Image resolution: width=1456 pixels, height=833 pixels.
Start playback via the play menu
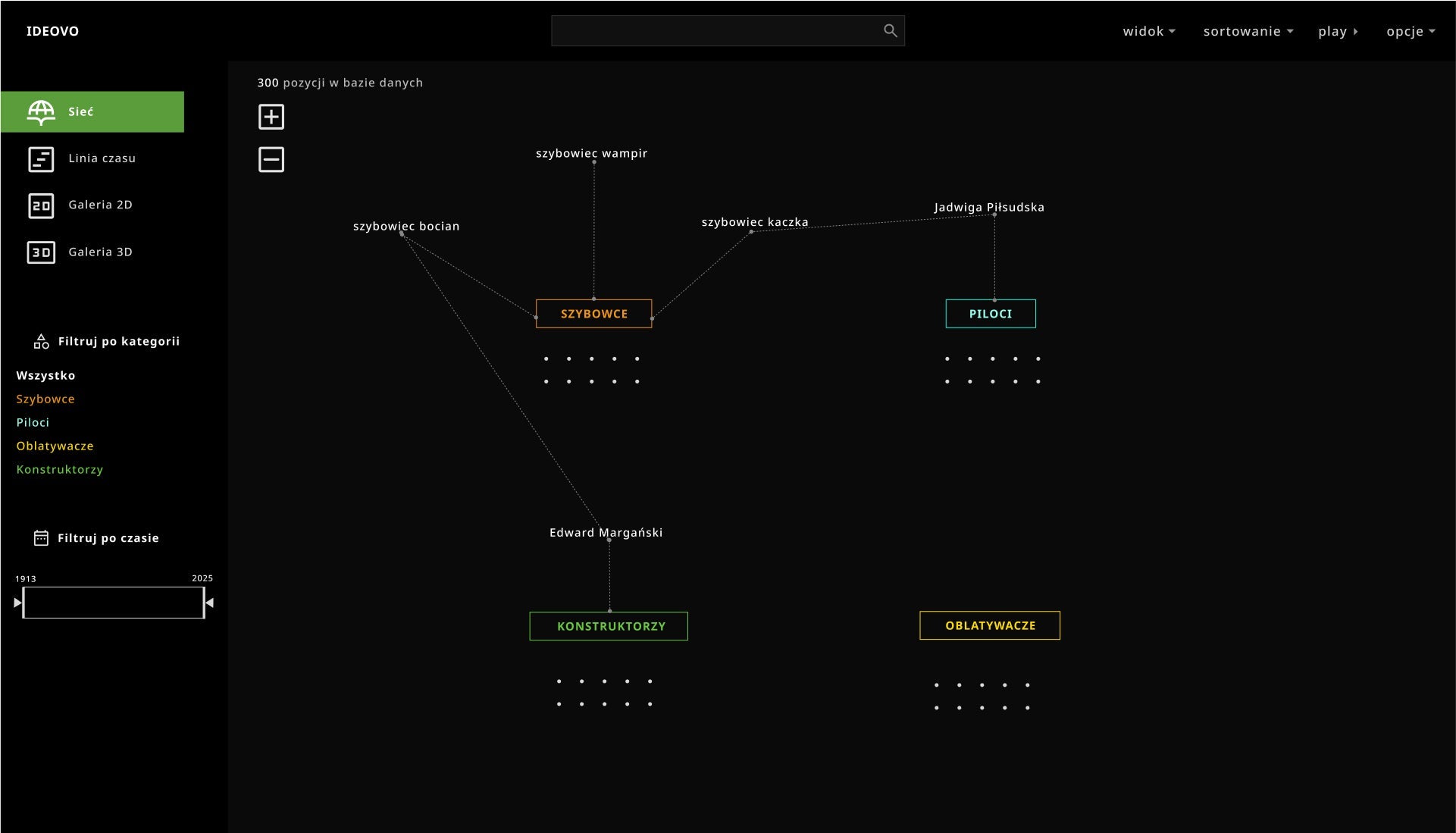[1338, 31]
